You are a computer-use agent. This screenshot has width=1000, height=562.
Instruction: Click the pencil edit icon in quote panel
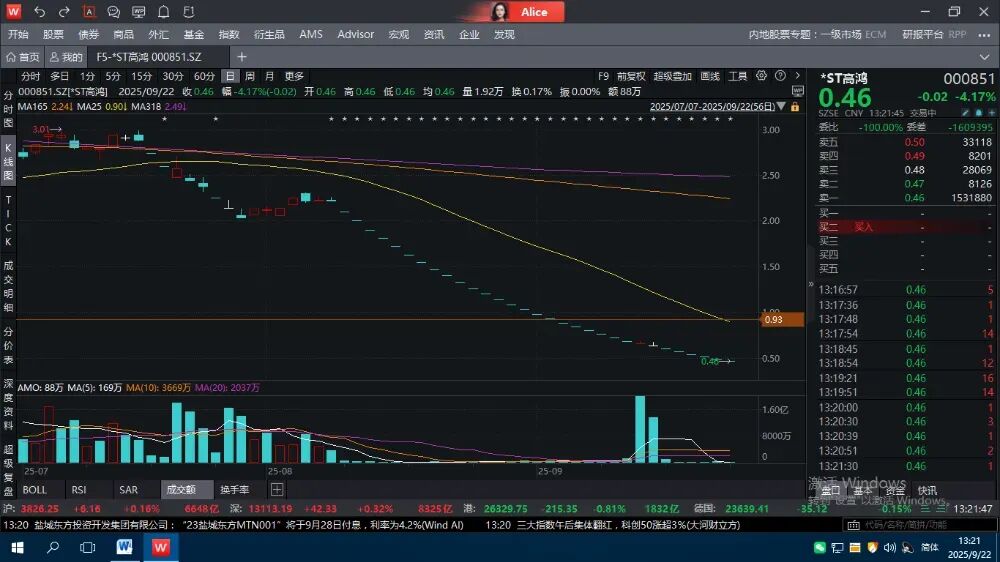pos(966,113)
